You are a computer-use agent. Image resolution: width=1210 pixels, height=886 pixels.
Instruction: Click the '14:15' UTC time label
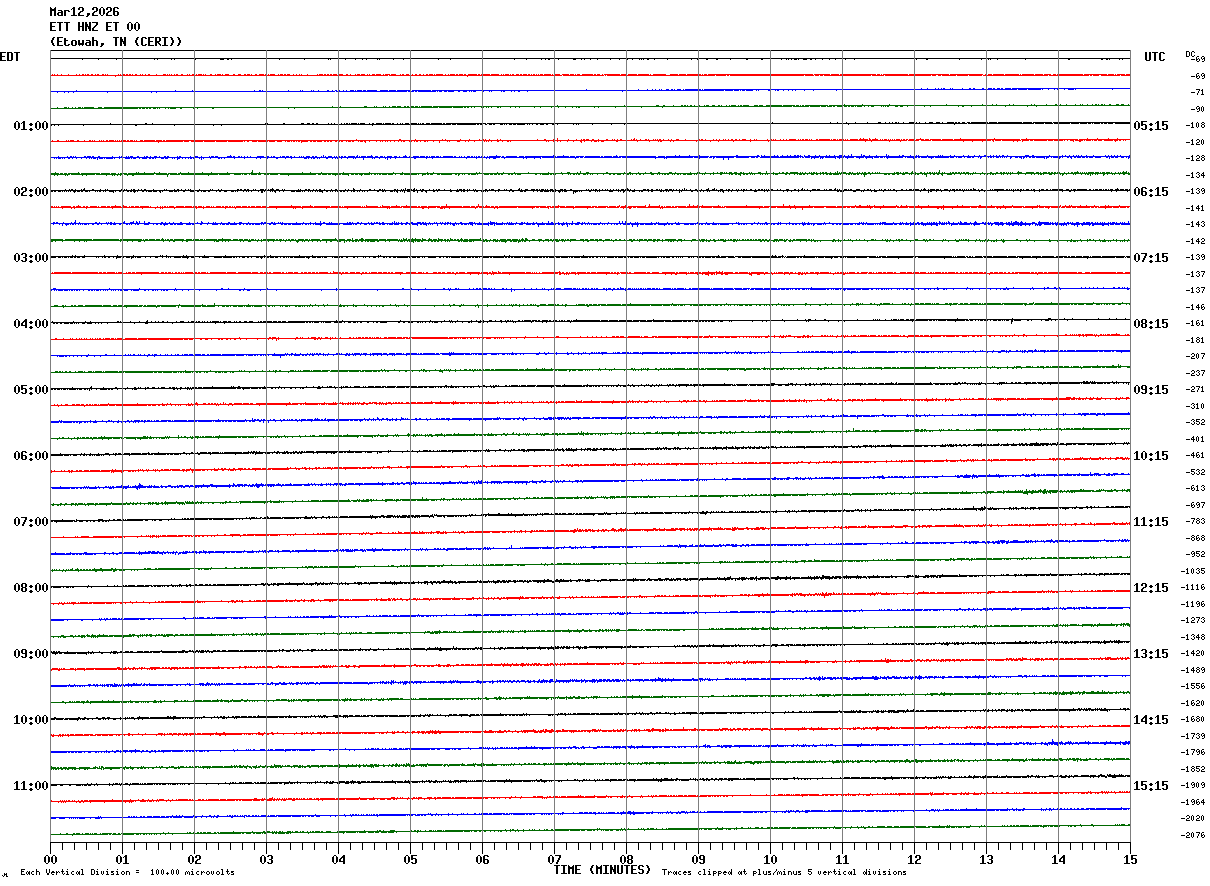(1151, 720)
